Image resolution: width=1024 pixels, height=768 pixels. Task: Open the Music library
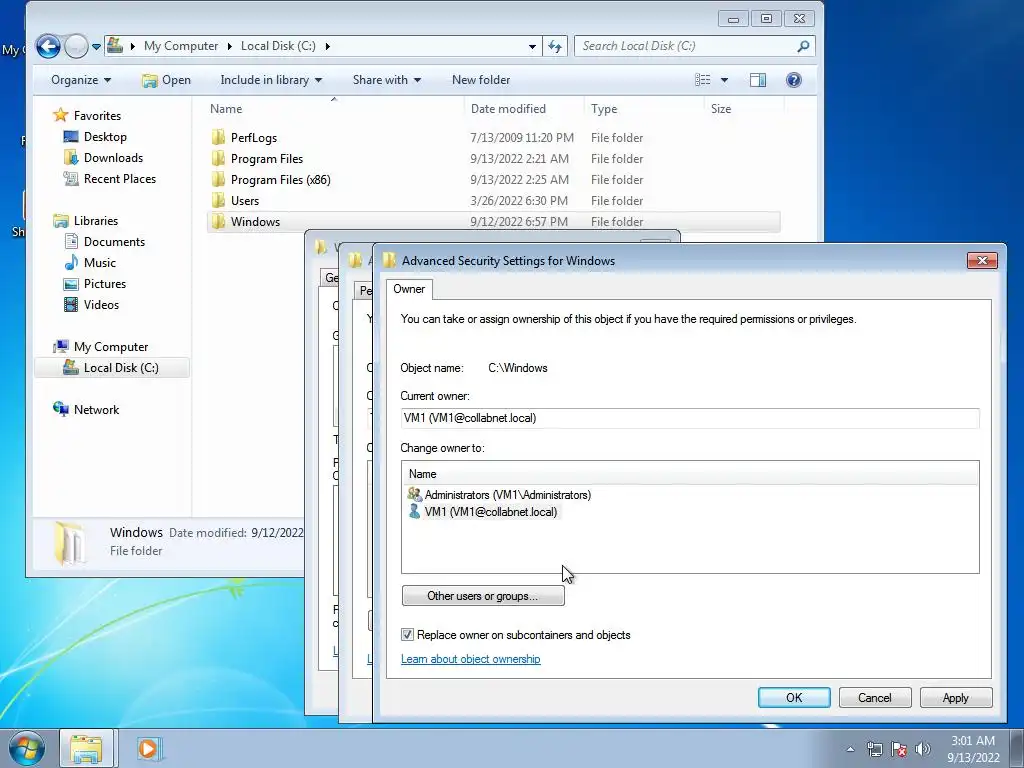[x=99, y=263]
